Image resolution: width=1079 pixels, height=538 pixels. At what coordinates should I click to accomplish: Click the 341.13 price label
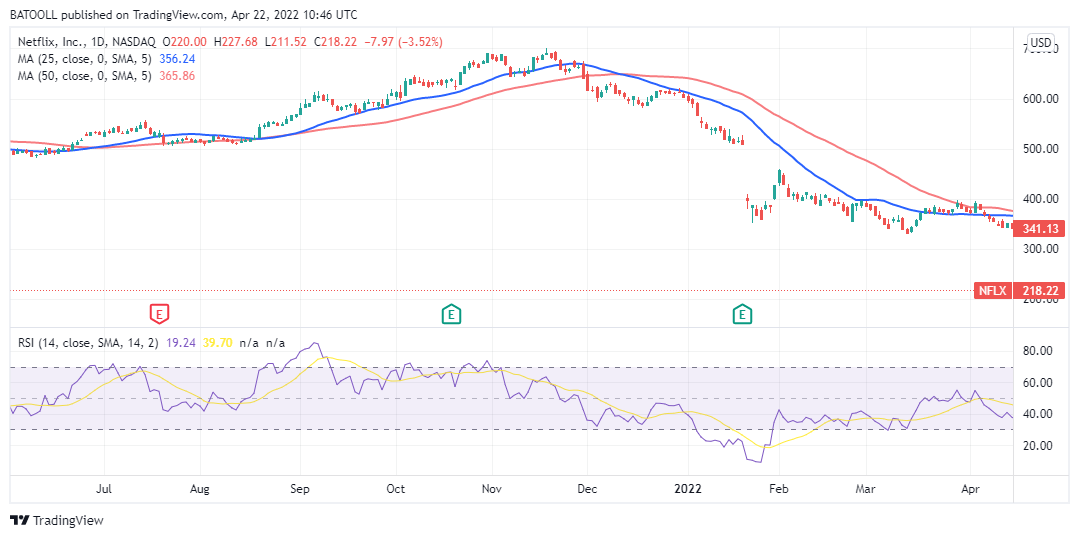pos(1039,228)
